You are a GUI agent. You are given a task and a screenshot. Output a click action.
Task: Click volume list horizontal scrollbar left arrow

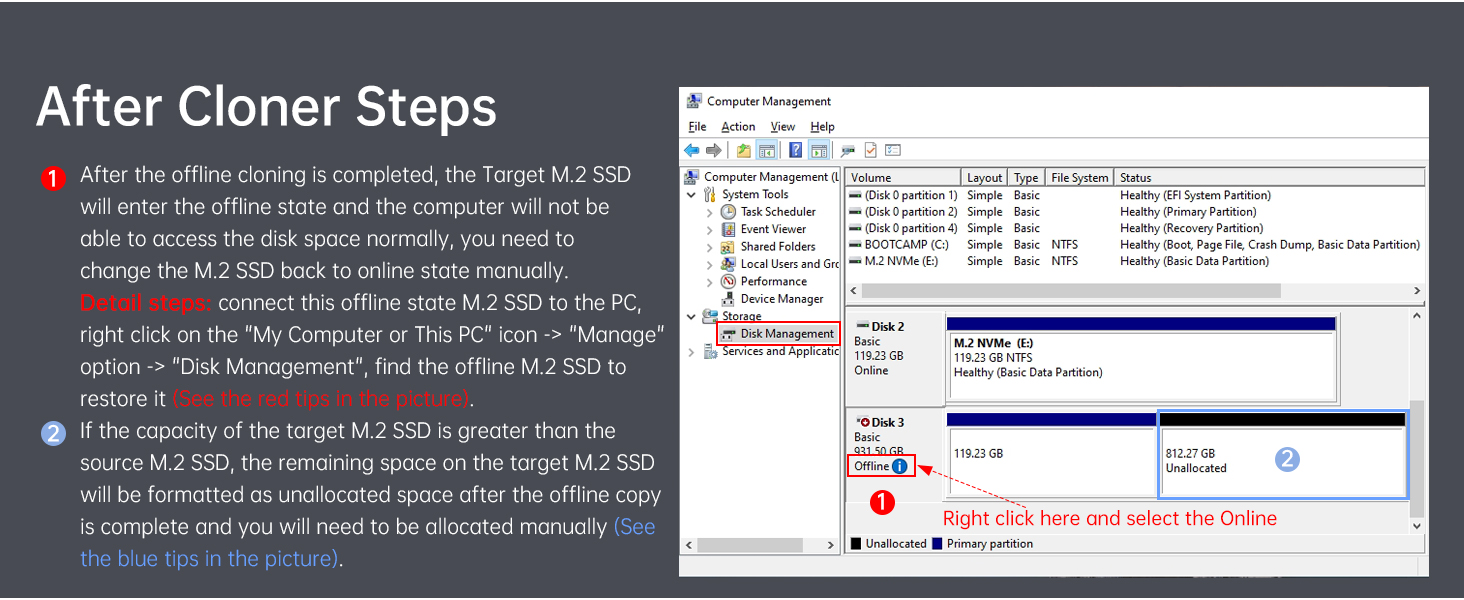[x=854, y=290]
